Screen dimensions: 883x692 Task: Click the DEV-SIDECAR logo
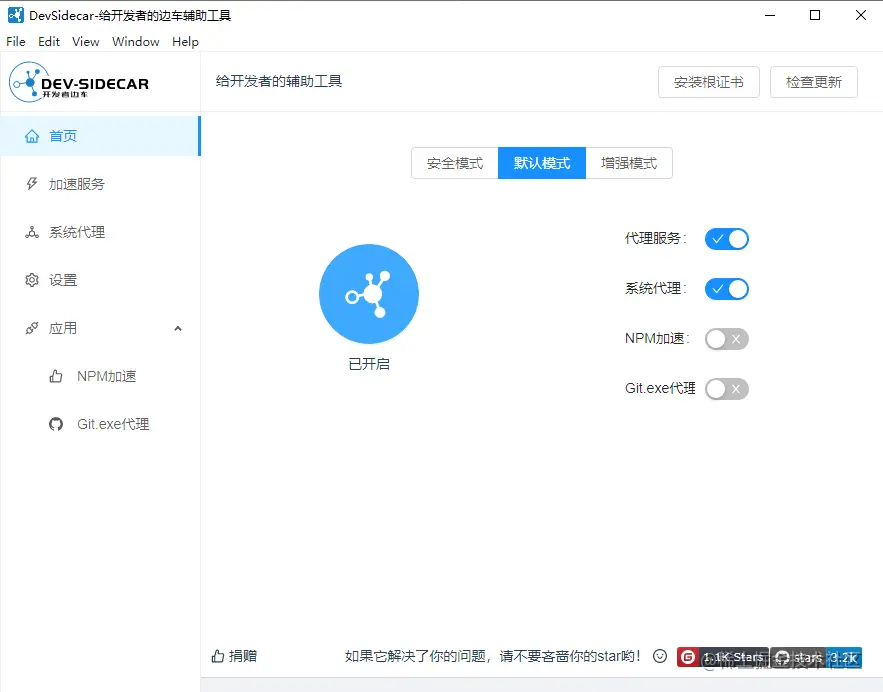(x=79, y=82)
